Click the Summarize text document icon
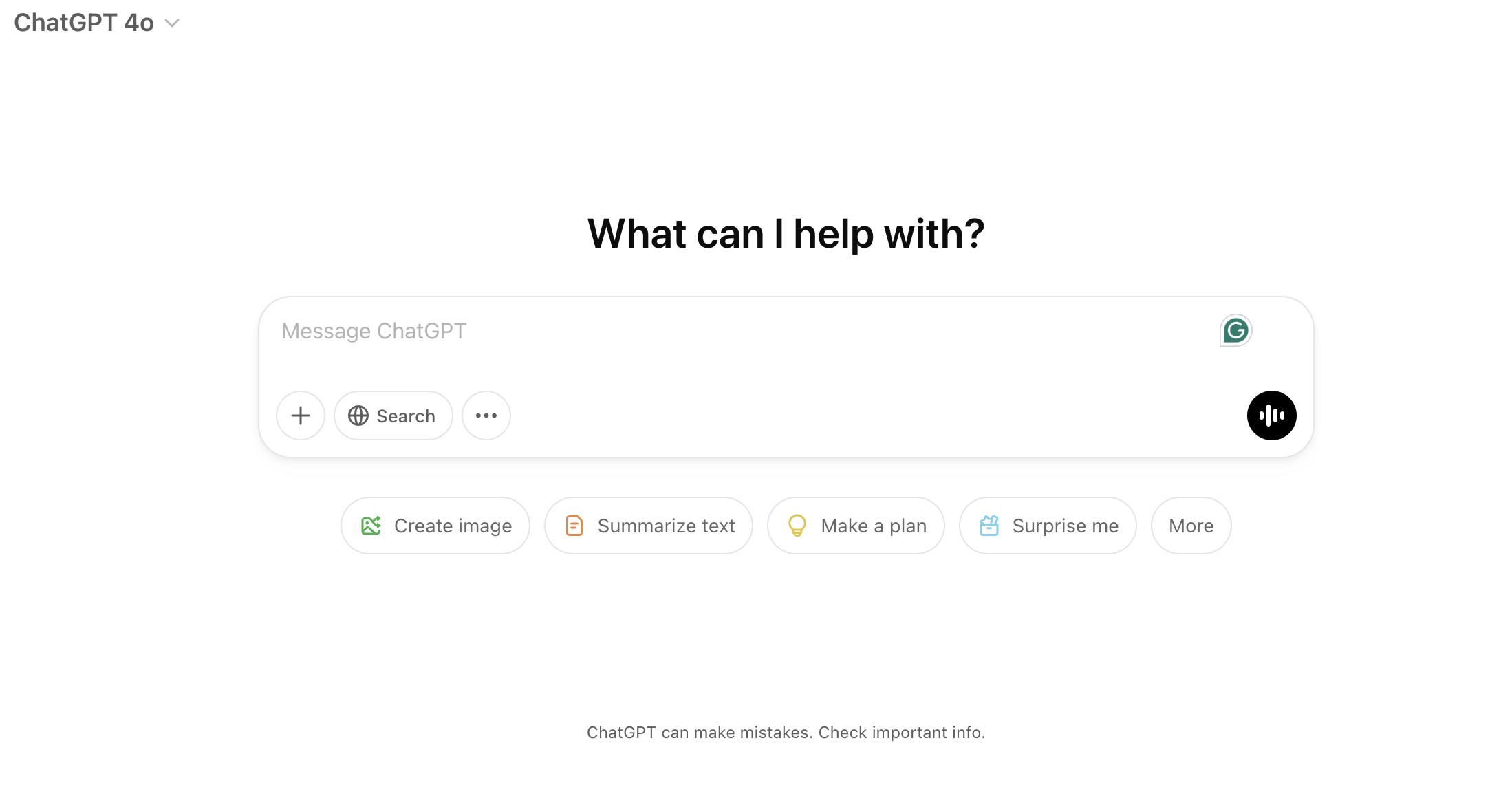This screenshot has width=1512, height=787. 574,525
